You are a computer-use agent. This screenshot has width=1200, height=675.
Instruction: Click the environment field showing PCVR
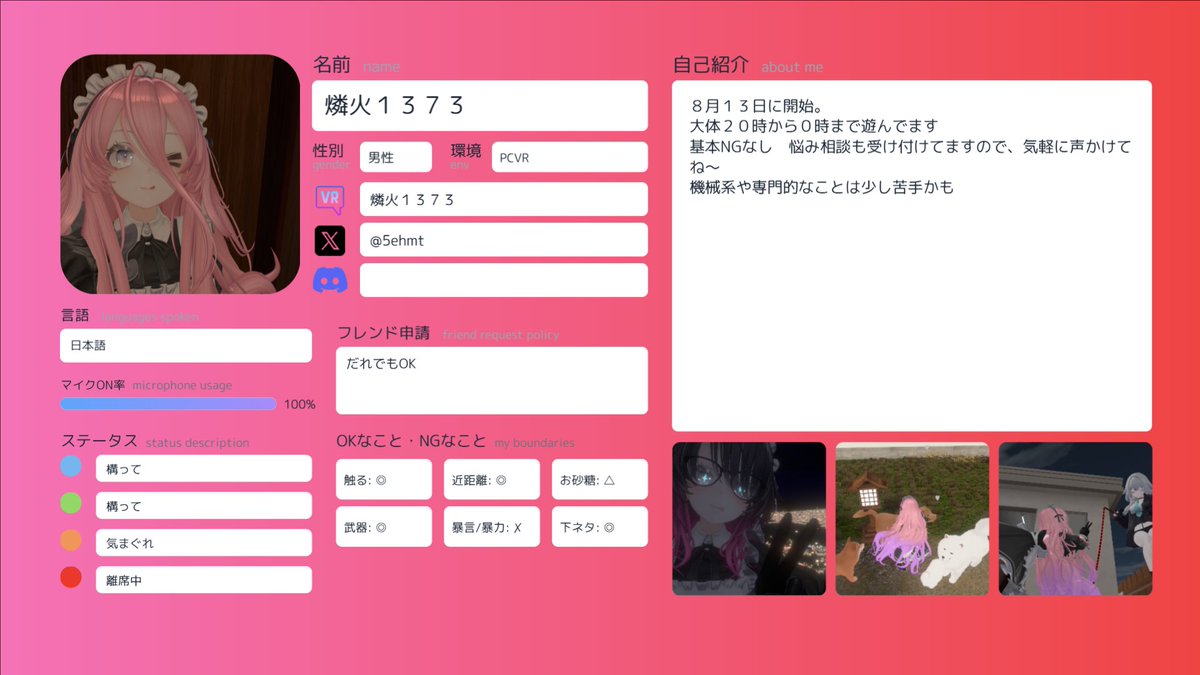570,157
